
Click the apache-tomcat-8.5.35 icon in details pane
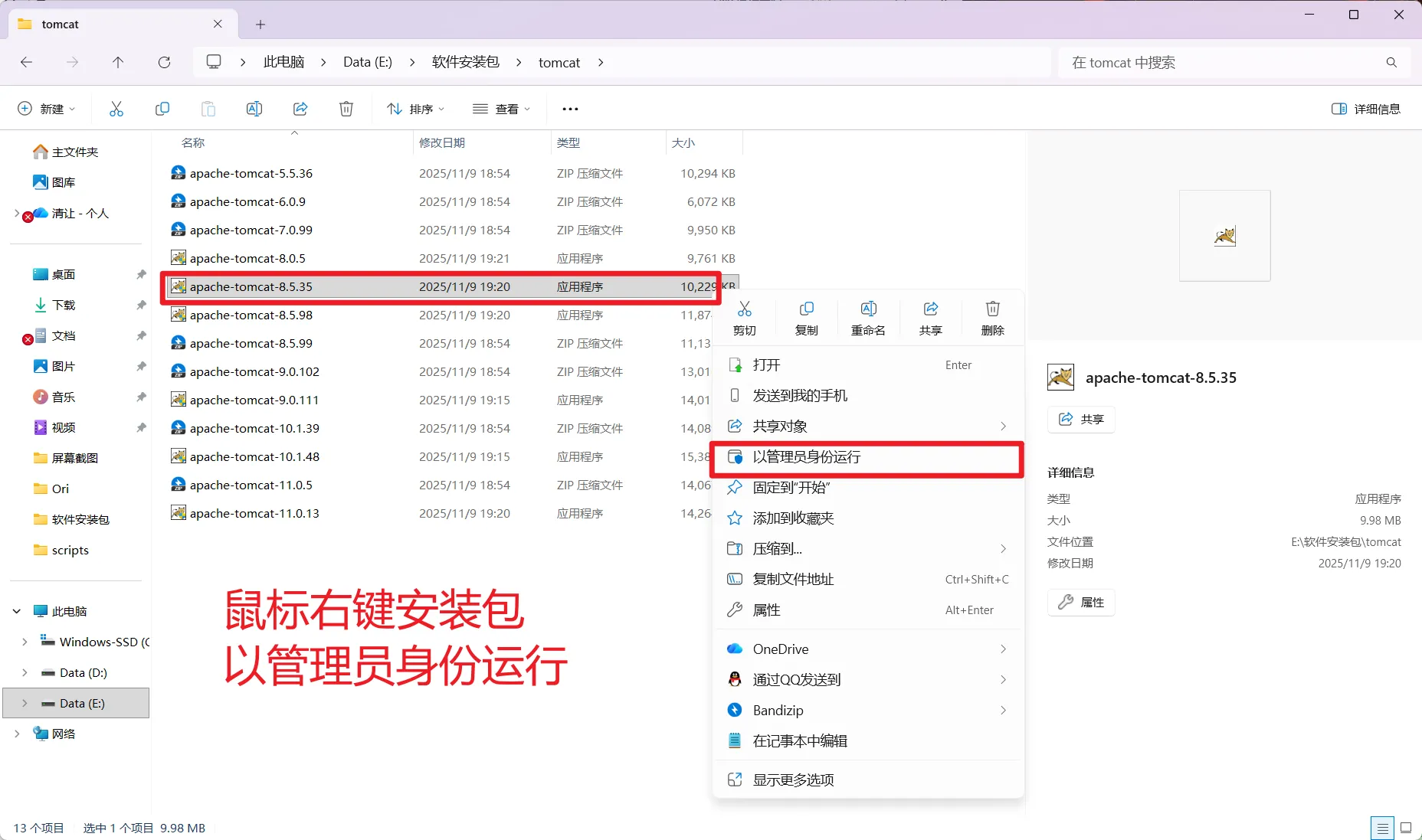(1061, 378)
